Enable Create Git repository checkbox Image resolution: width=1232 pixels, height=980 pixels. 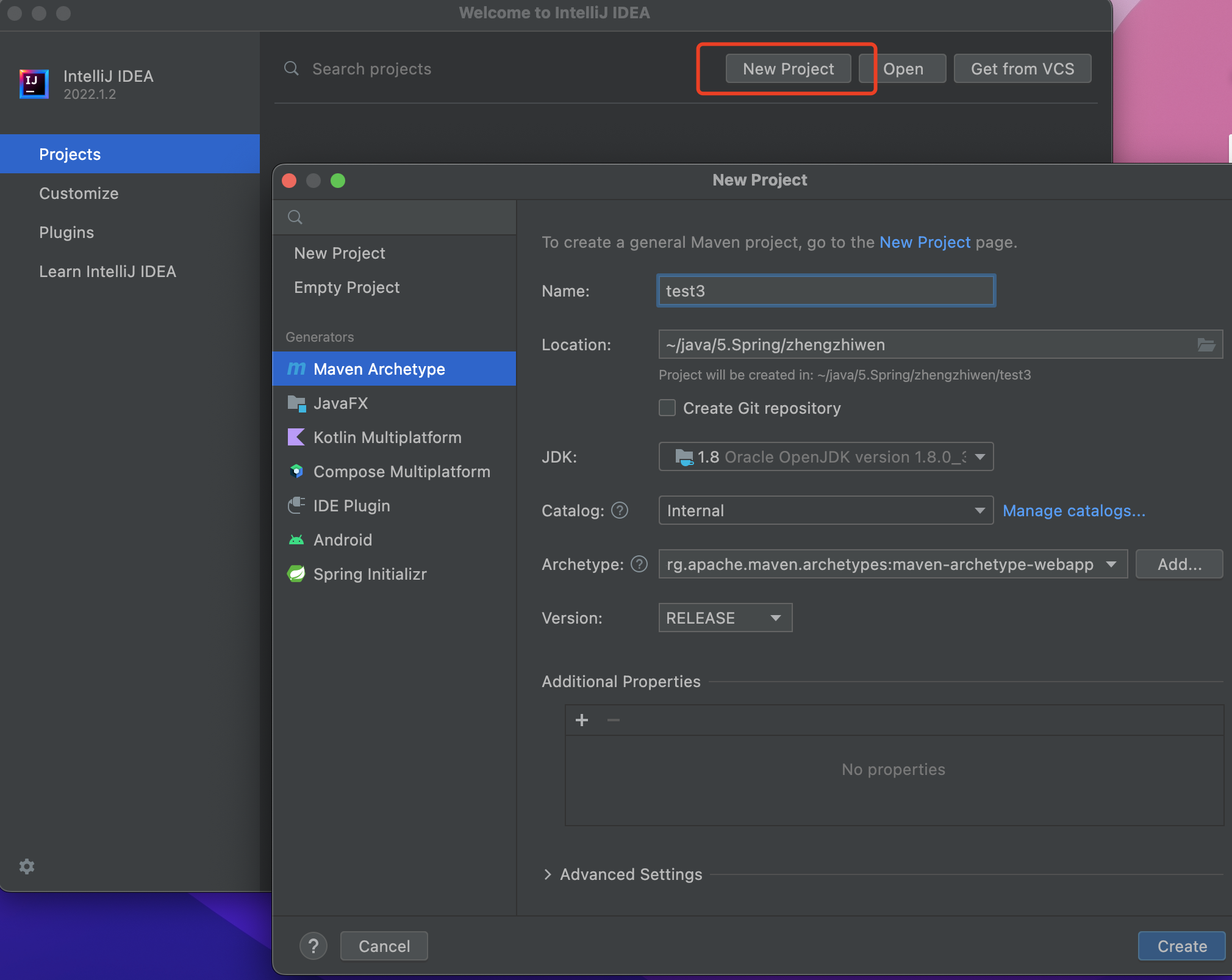pyautogui.click(x=667, y=408)
